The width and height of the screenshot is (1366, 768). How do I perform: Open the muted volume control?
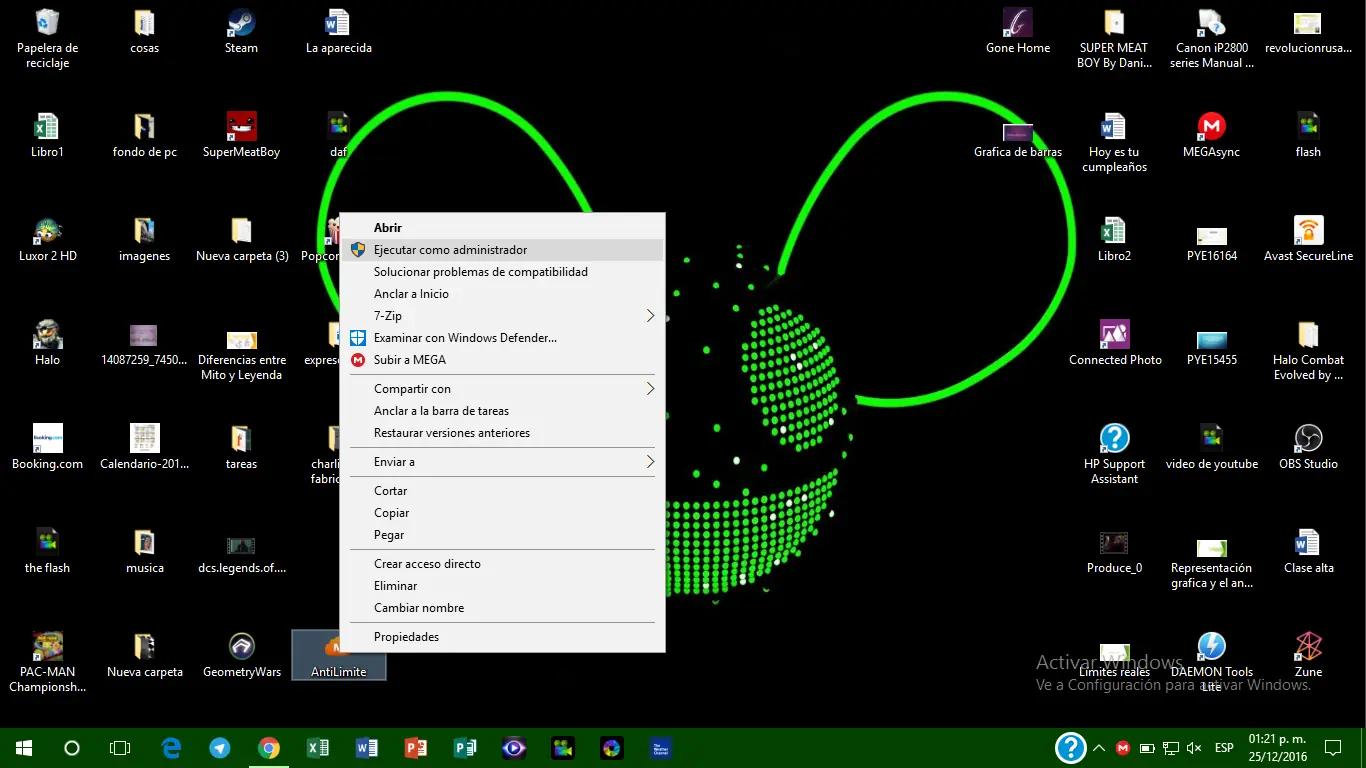1194,748
